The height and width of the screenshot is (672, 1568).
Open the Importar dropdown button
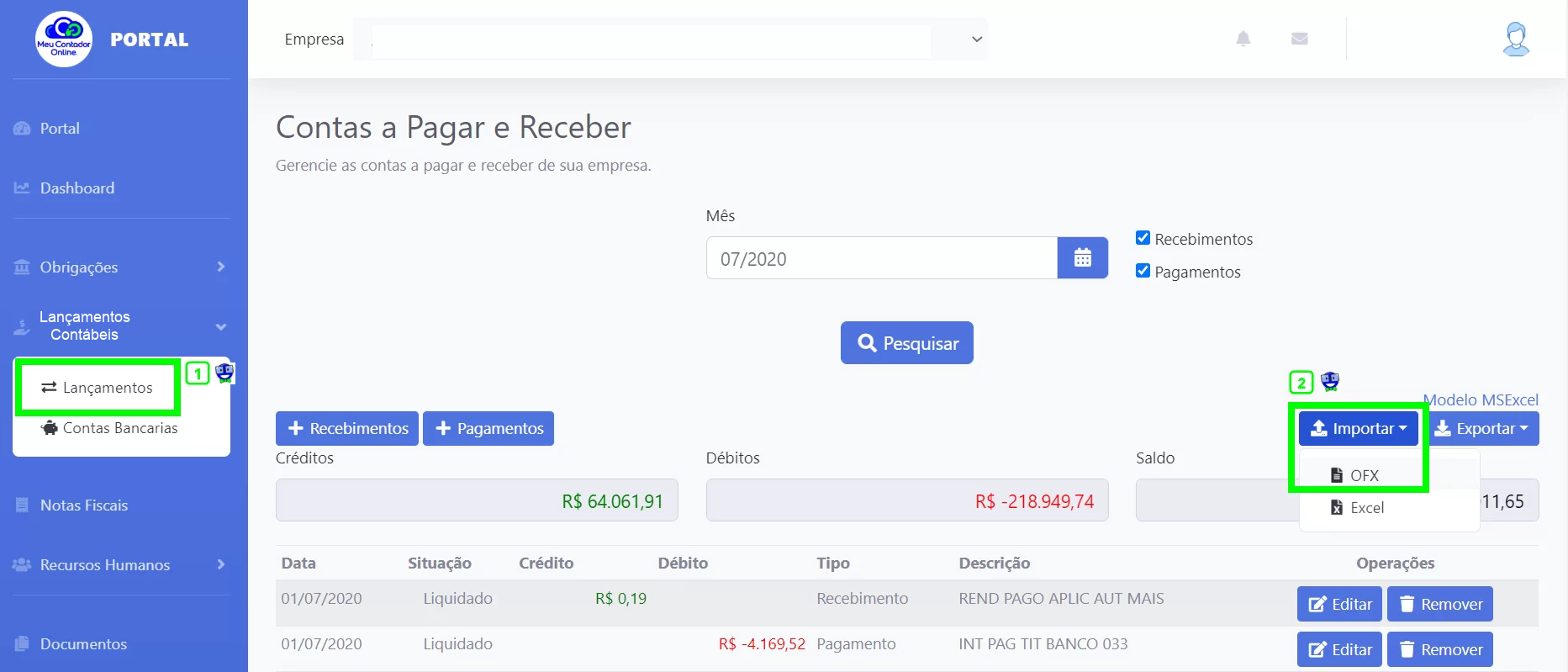(1359, 429)
